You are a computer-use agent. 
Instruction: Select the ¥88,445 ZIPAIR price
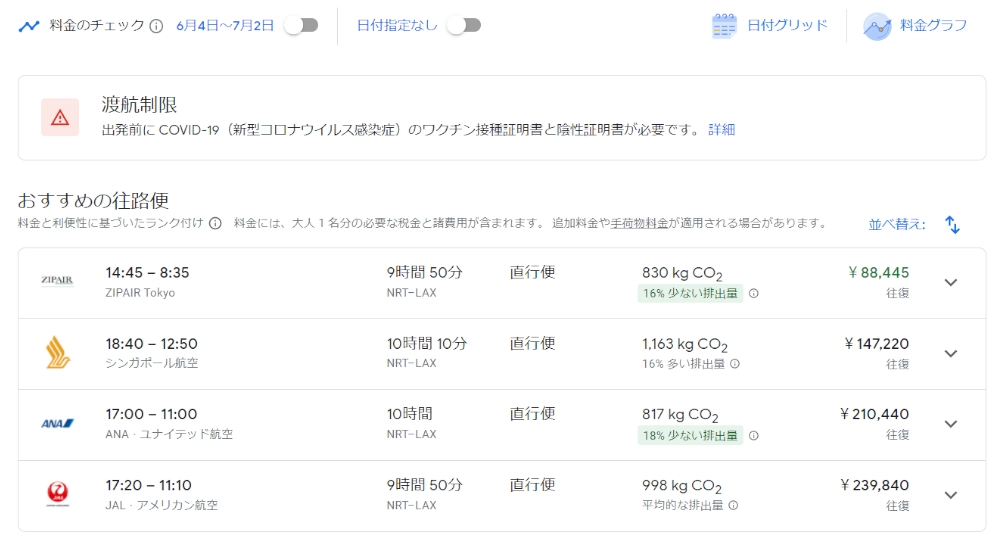click(x=878, y=273)
